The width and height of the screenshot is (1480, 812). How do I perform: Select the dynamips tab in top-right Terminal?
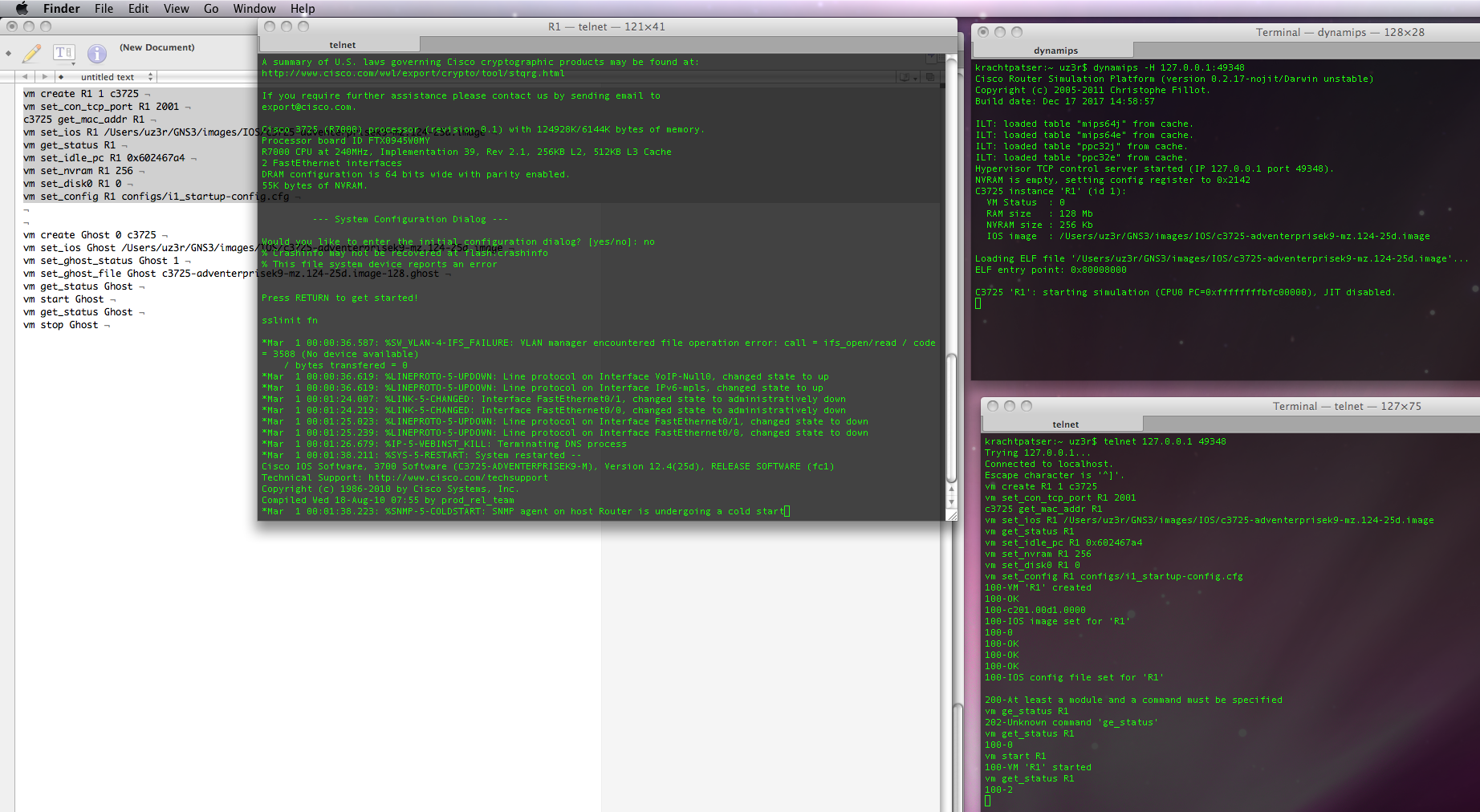(1055, 51)
